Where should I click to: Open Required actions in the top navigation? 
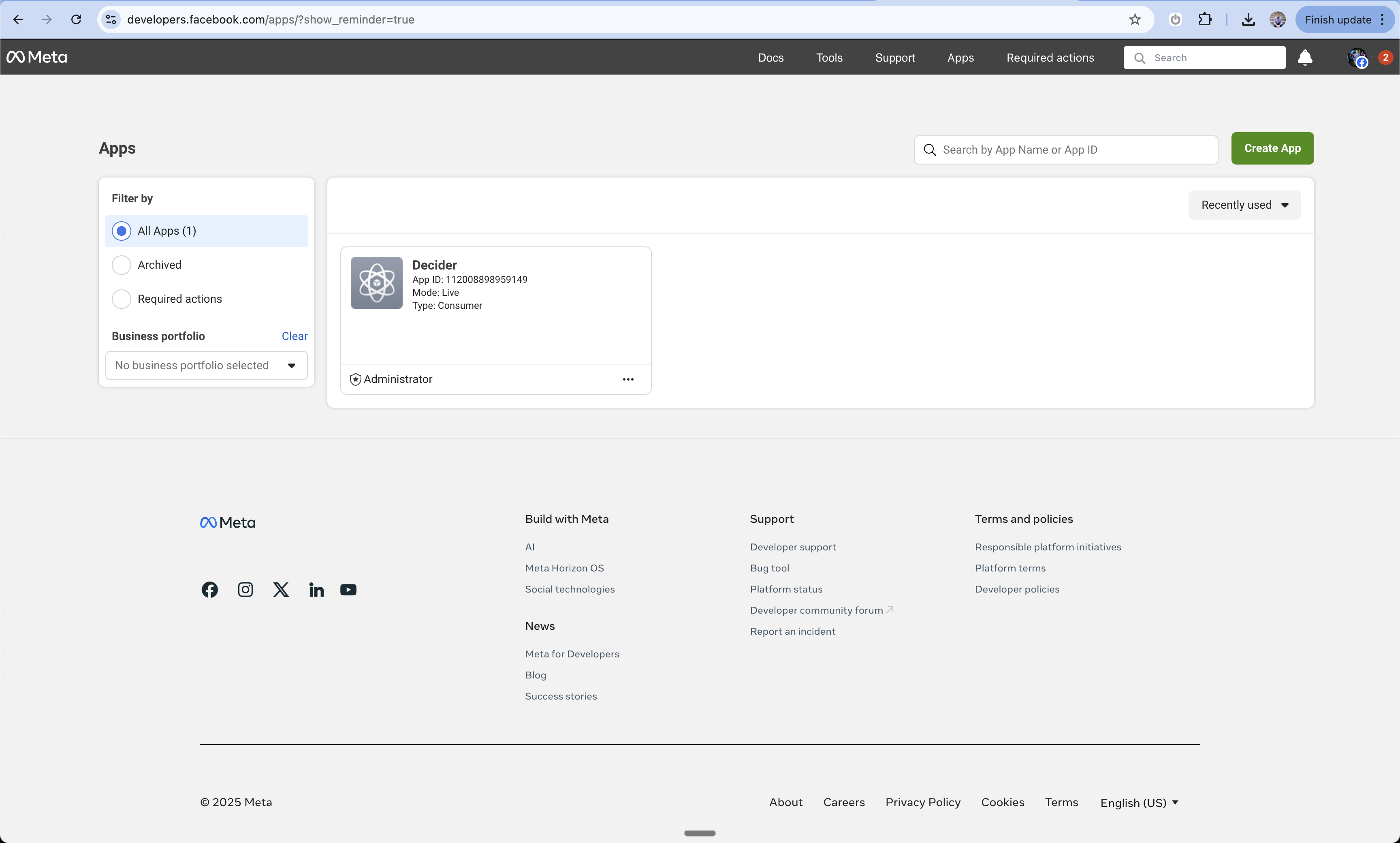[1050, 58]
